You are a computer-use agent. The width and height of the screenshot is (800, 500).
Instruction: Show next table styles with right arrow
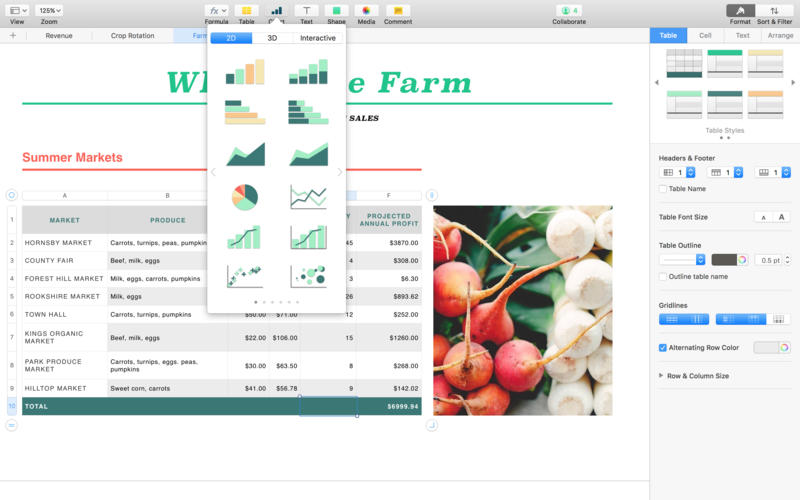point(793,82)
